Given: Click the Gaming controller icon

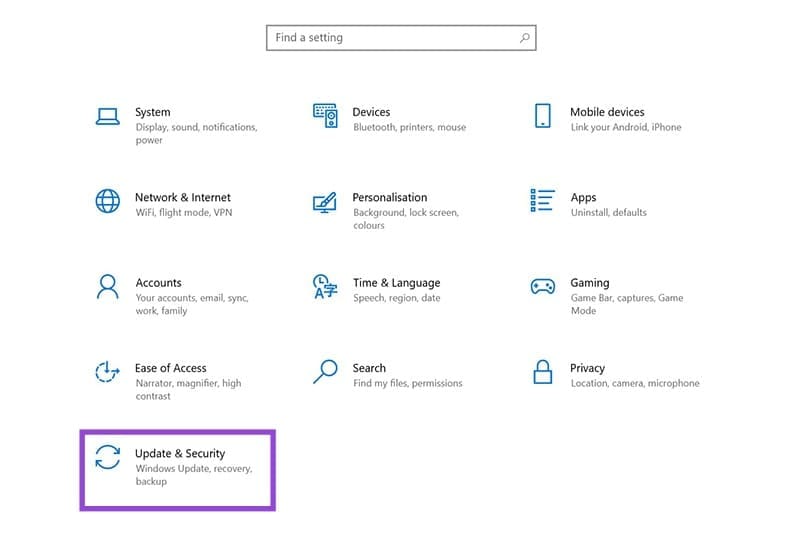Looking at the screenshot, I should 542,287.
